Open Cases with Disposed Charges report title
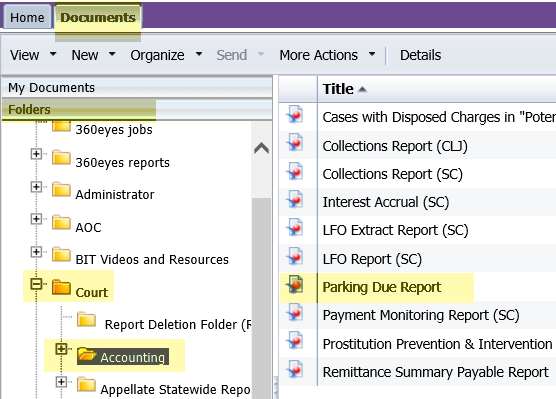The width and height of the screenshot is (556, 399). coord(439,117)
